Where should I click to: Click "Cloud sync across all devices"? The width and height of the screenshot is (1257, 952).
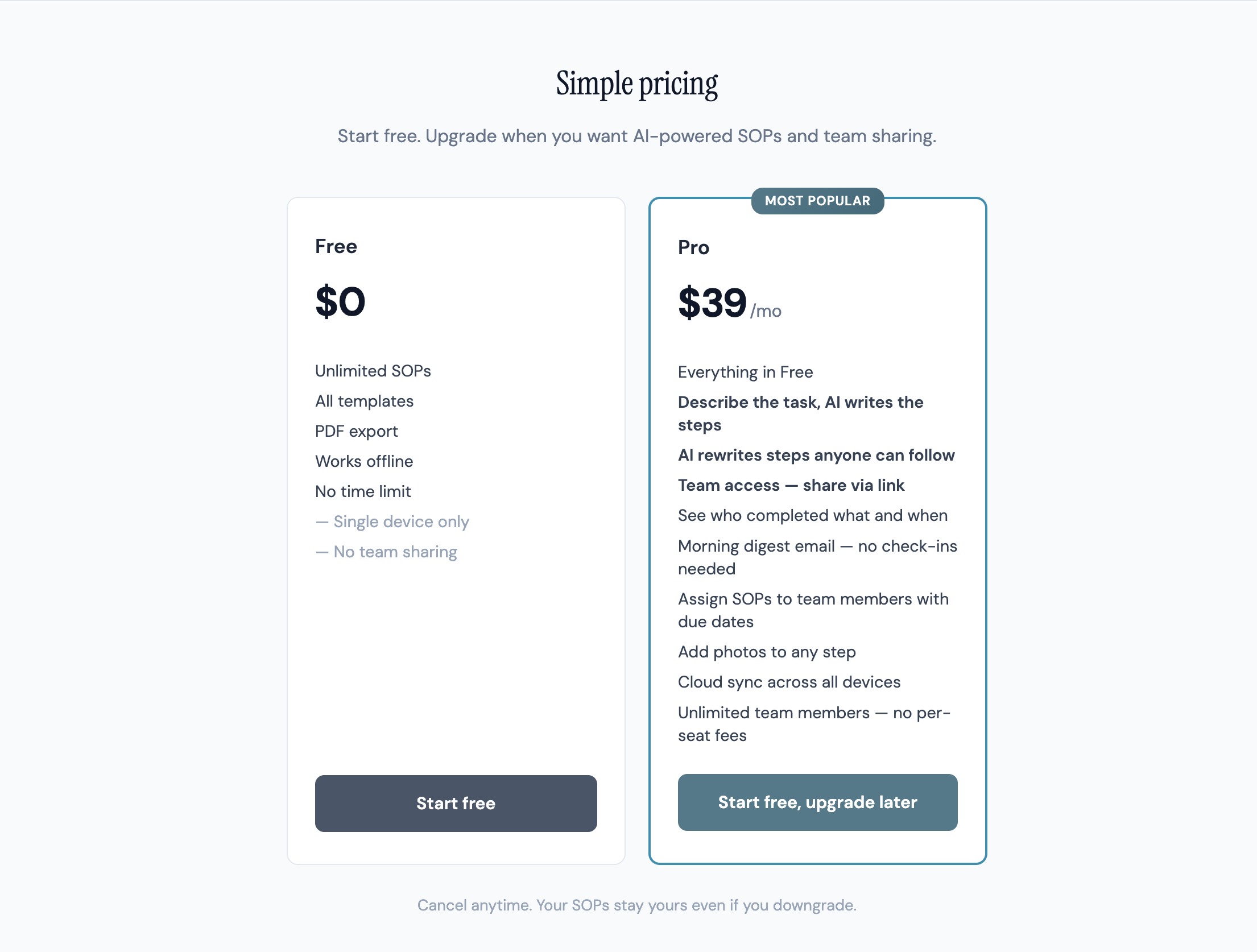[789, 682]
